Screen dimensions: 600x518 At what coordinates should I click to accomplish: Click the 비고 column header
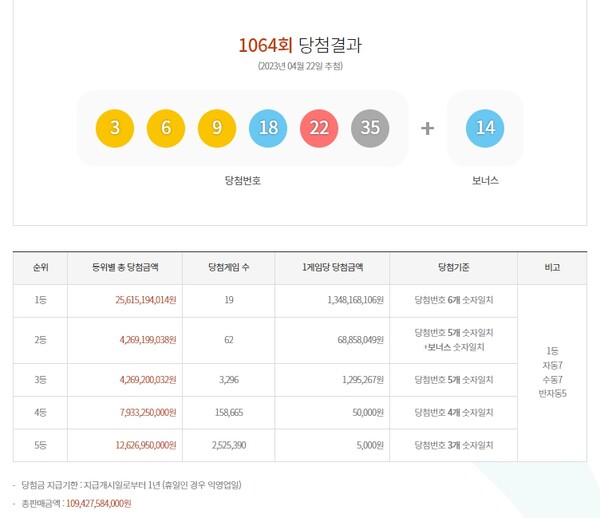click(552, 267)
